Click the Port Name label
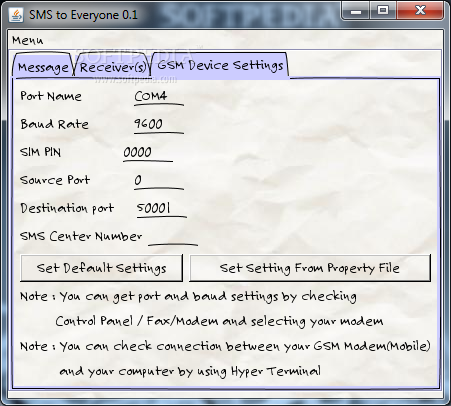The image size is (451, 406). coord(51,96)
